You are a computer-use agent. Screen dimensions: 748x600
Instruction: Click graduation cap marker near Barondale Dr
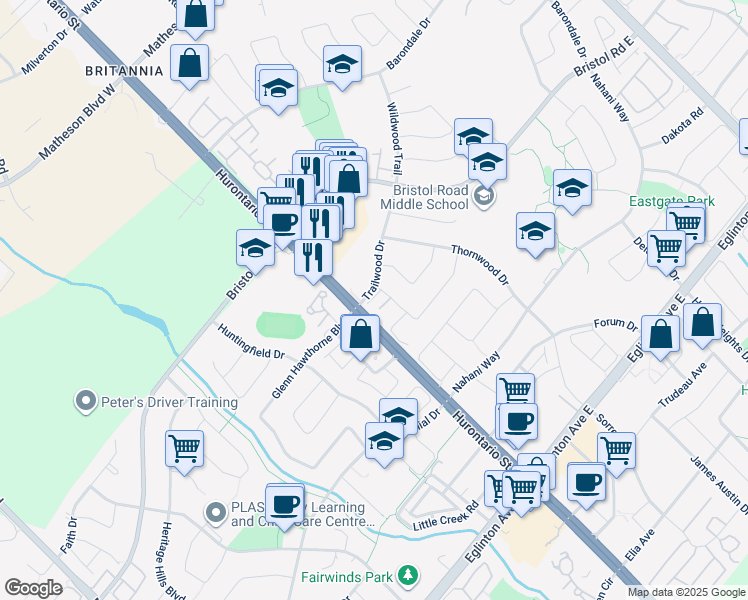point(342,68)
